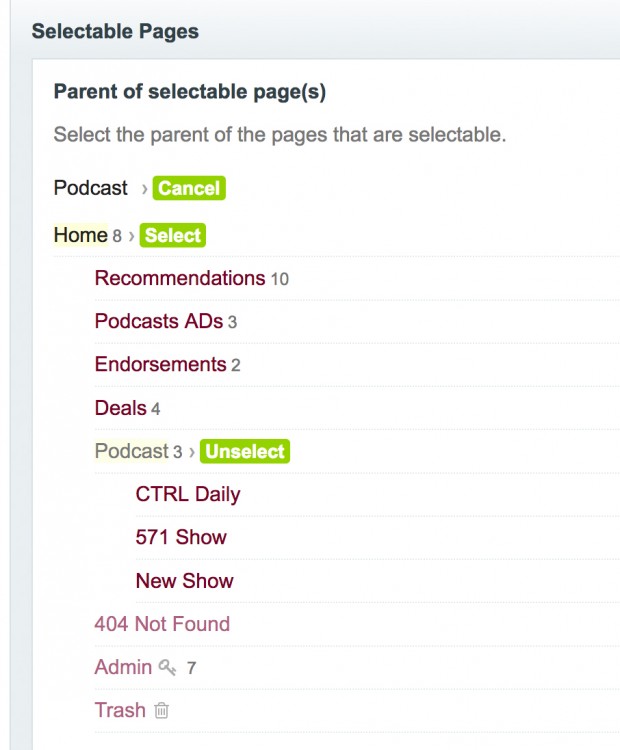Click the 404 Not Found page
620x750 pixels.
point(162,624)
